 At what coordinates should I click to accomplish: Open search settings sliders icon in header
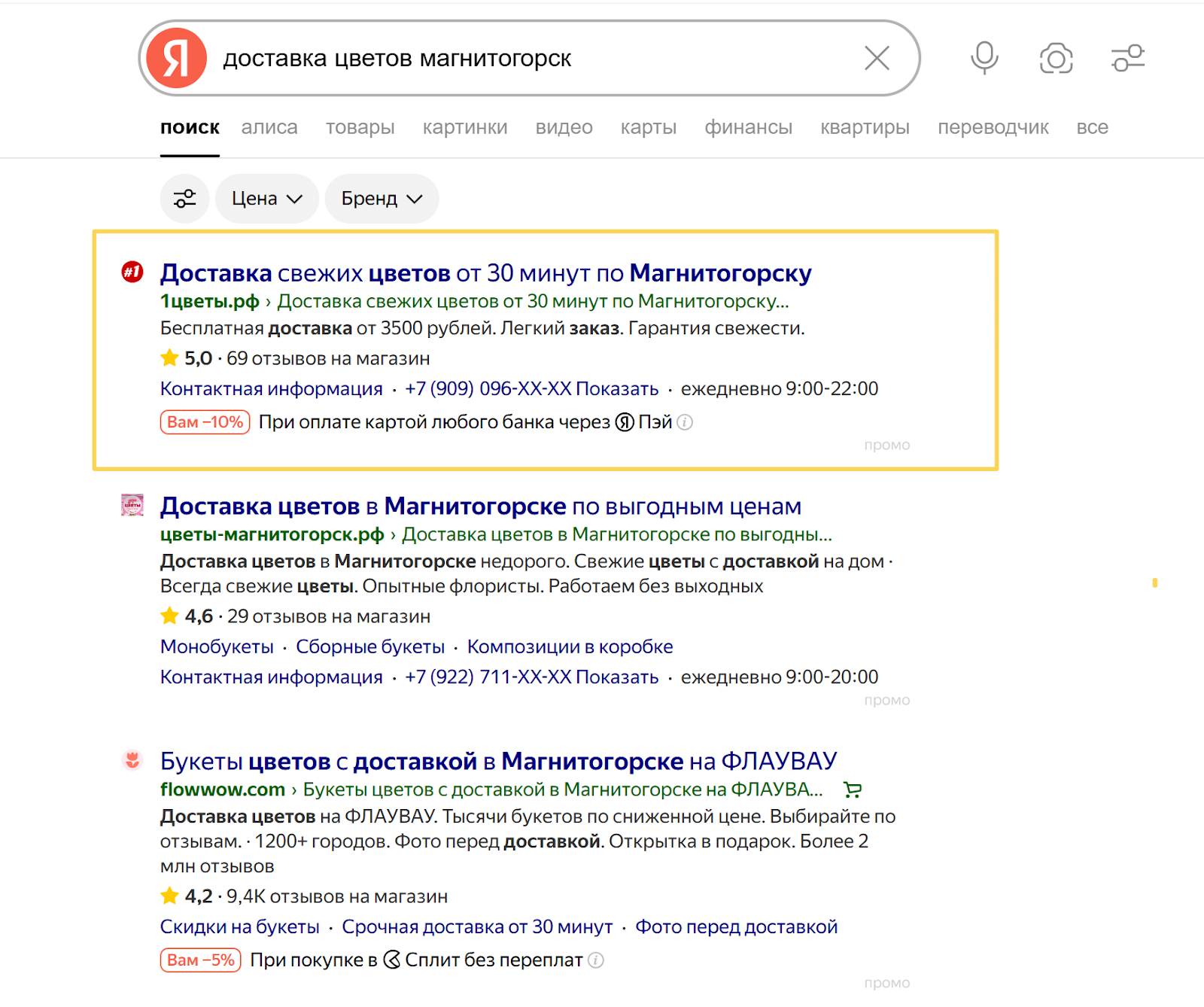click(1127, 58)
